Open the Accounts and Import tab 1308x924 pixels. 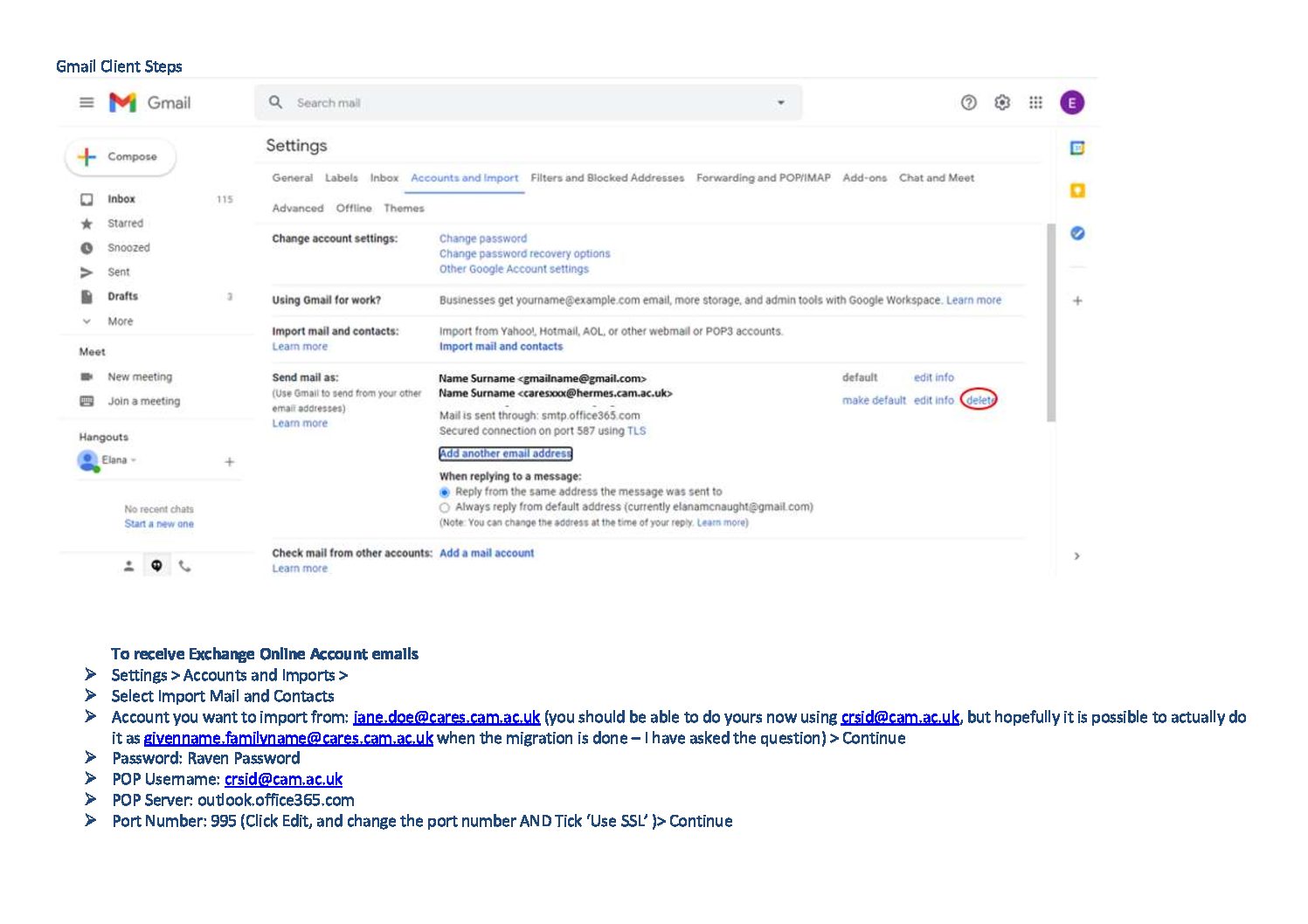pyautogui.click(x=464, y=177)
